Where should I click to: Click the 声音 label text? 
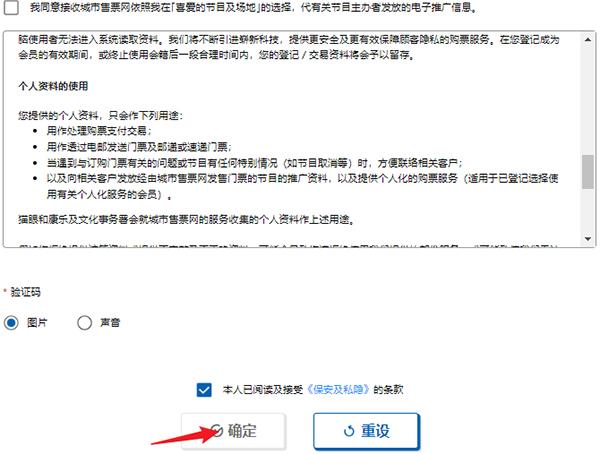tap(110, 323)
